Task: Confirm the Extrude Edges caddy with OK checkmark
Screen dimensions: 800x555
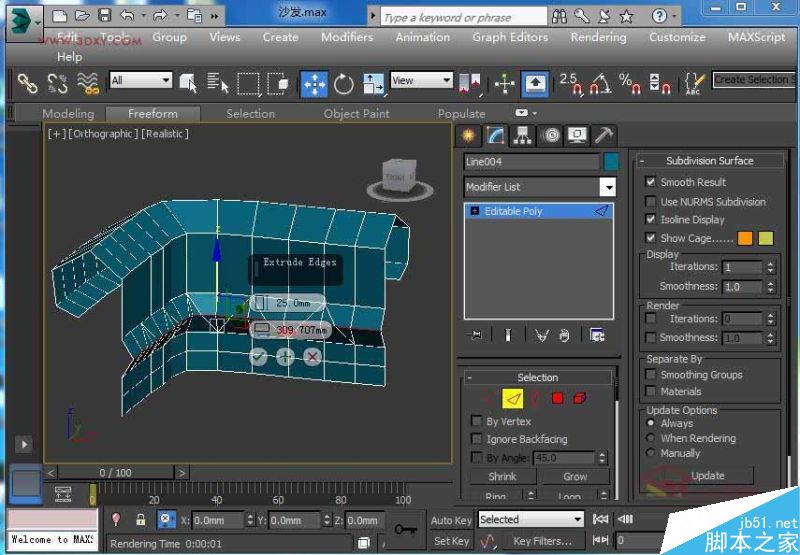Action: 258,356
